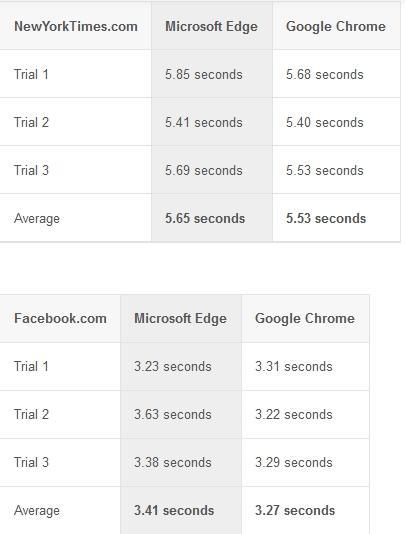This screenshot has height=534, width=405.
Task: Select Microsoft Edge header in Facebook table
Action: pyautogui.click(x=181, y=319)
